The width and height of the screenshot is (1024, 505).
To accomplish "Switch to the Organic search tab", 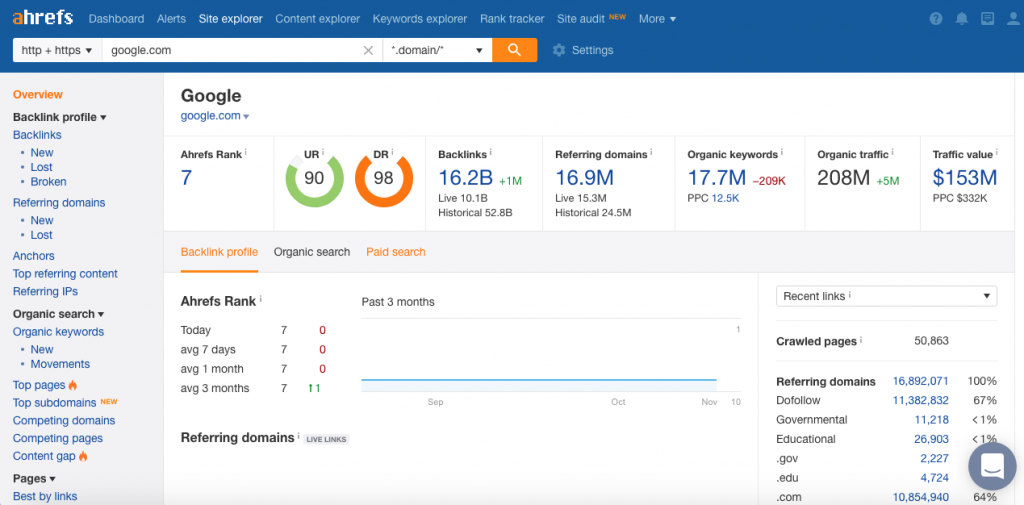I will coord(312,252).
